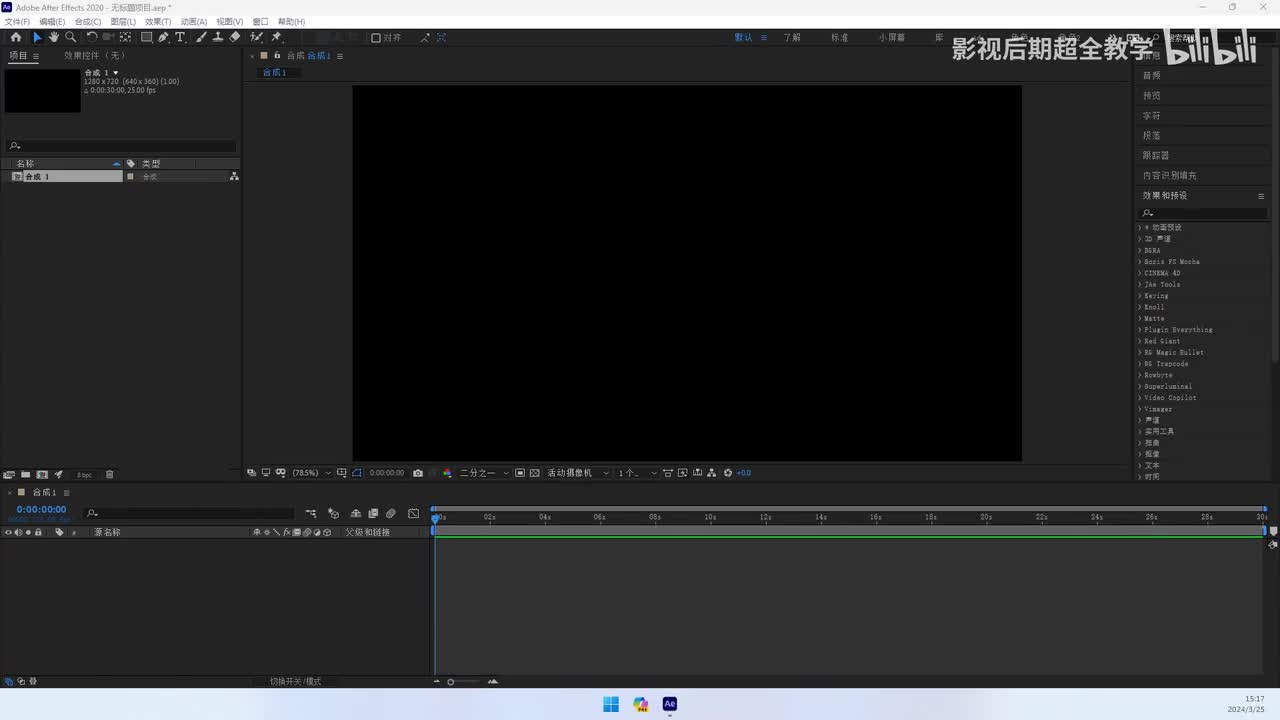
Task: Select the Clone Stamp tool
Action: pos(218,37)
